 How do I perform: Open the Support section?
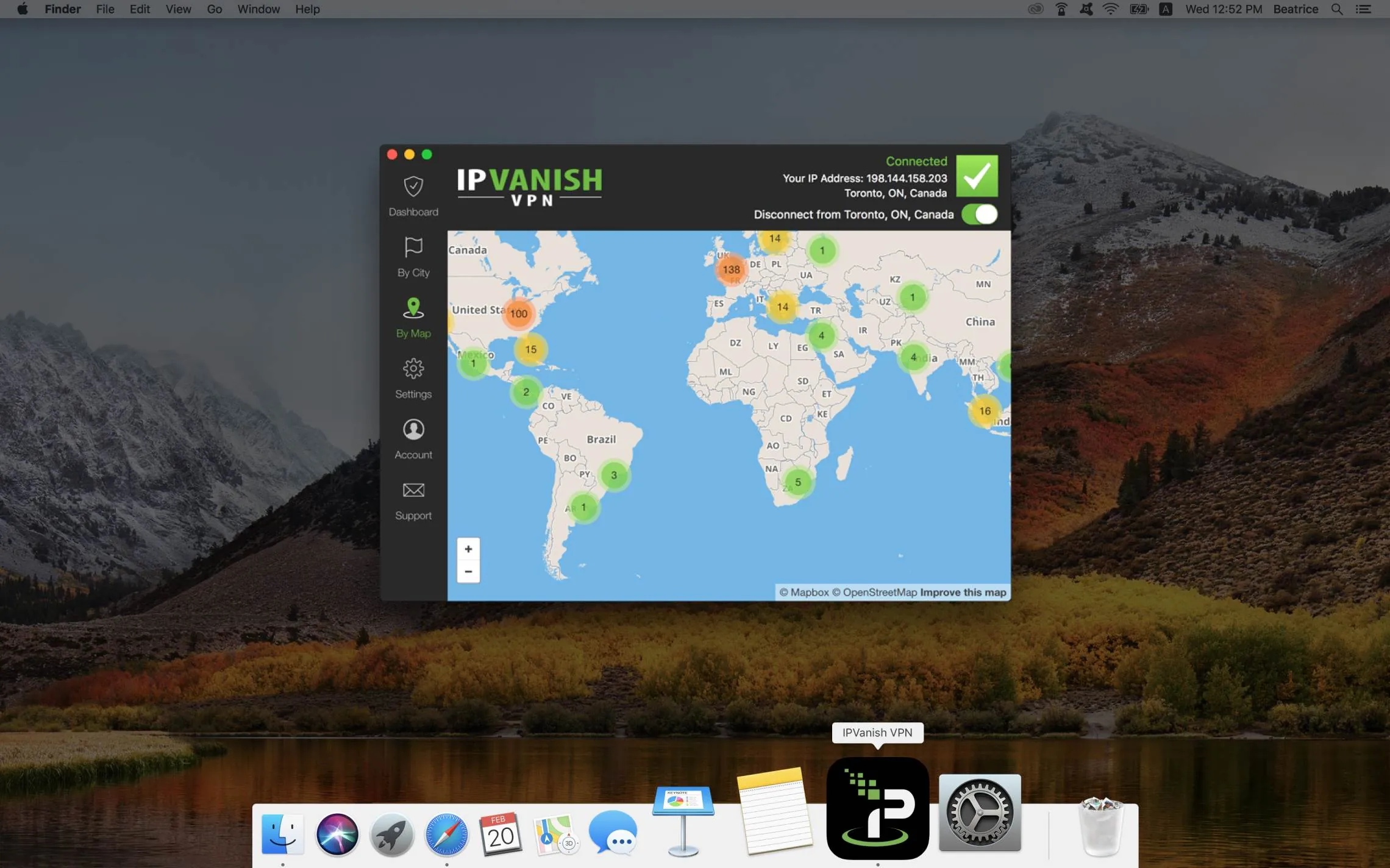[x=413, y=499]
